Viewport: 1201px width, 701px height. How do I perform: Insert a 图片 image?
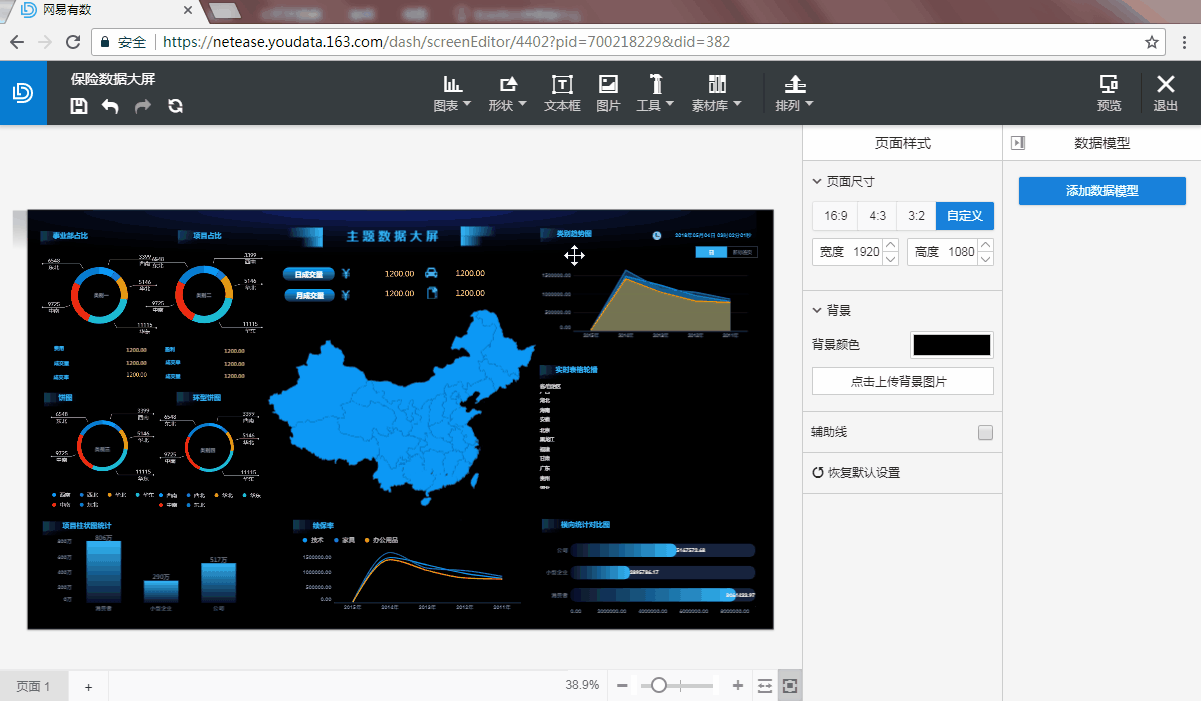[x=608, y=93]
